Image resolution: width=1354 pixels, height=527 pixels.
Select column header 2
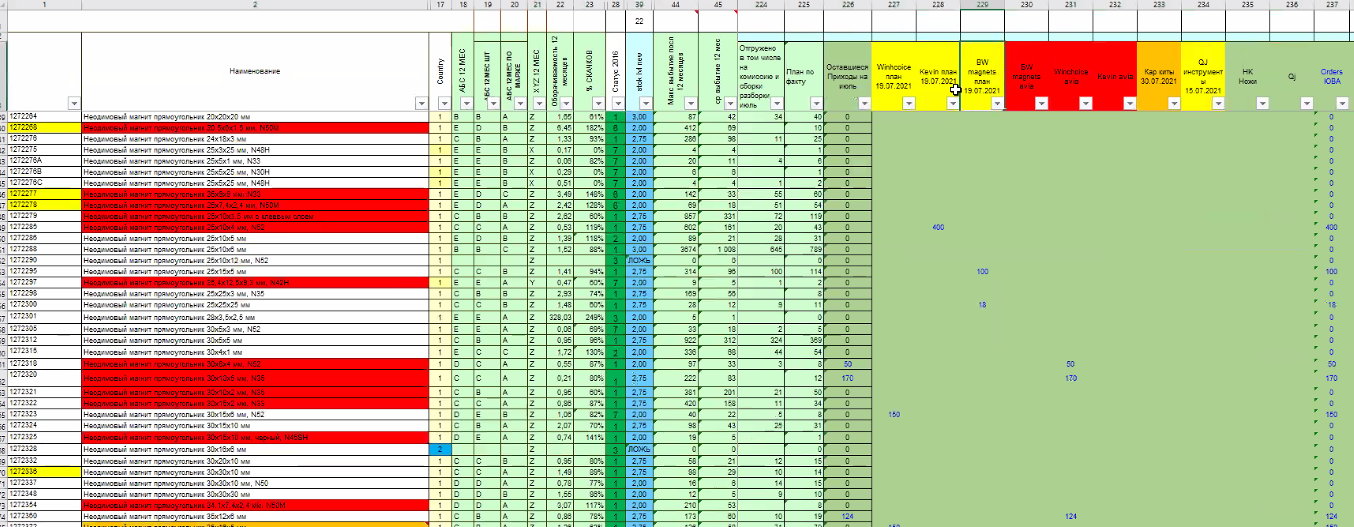[x=256, y=5]
